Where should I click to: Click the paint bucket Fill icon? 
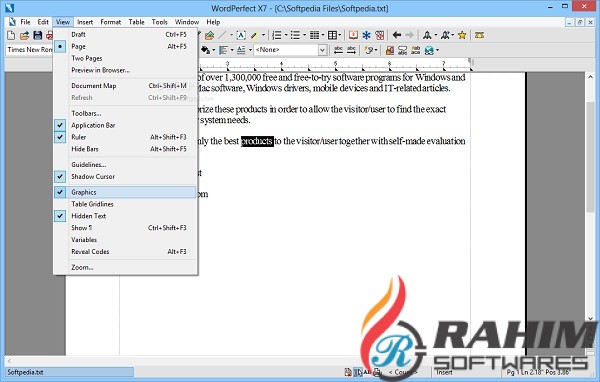[205, 50]
